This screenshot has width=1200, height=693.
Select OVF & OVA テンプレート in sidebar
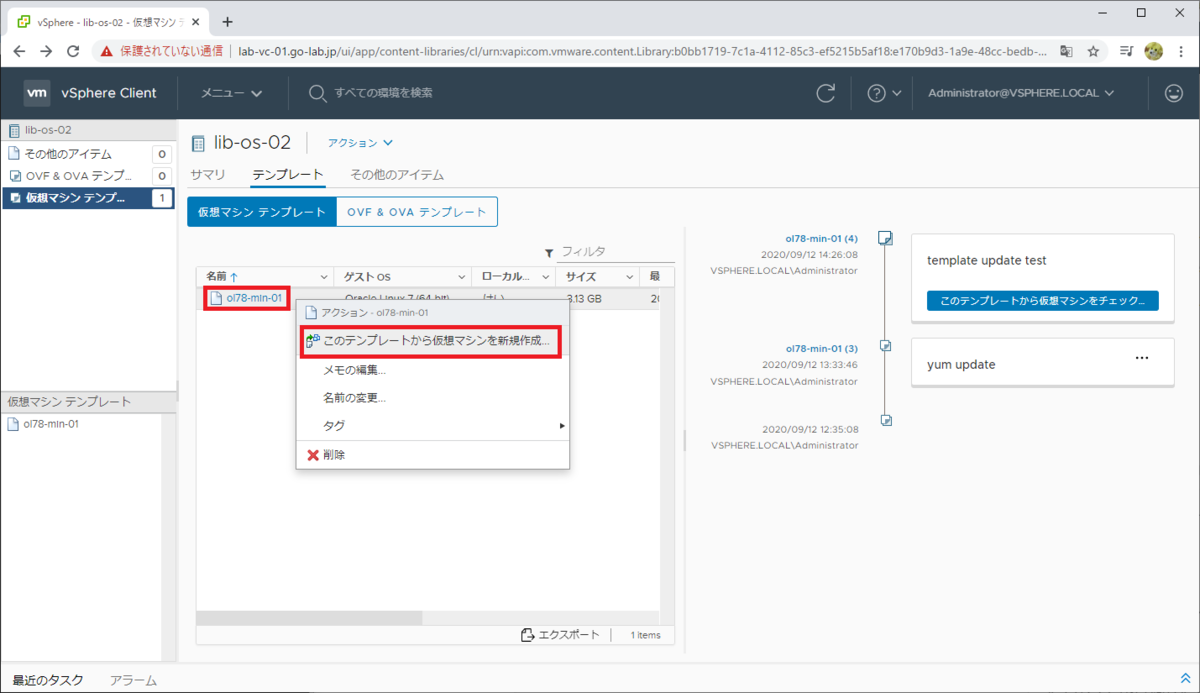[88, 176]
